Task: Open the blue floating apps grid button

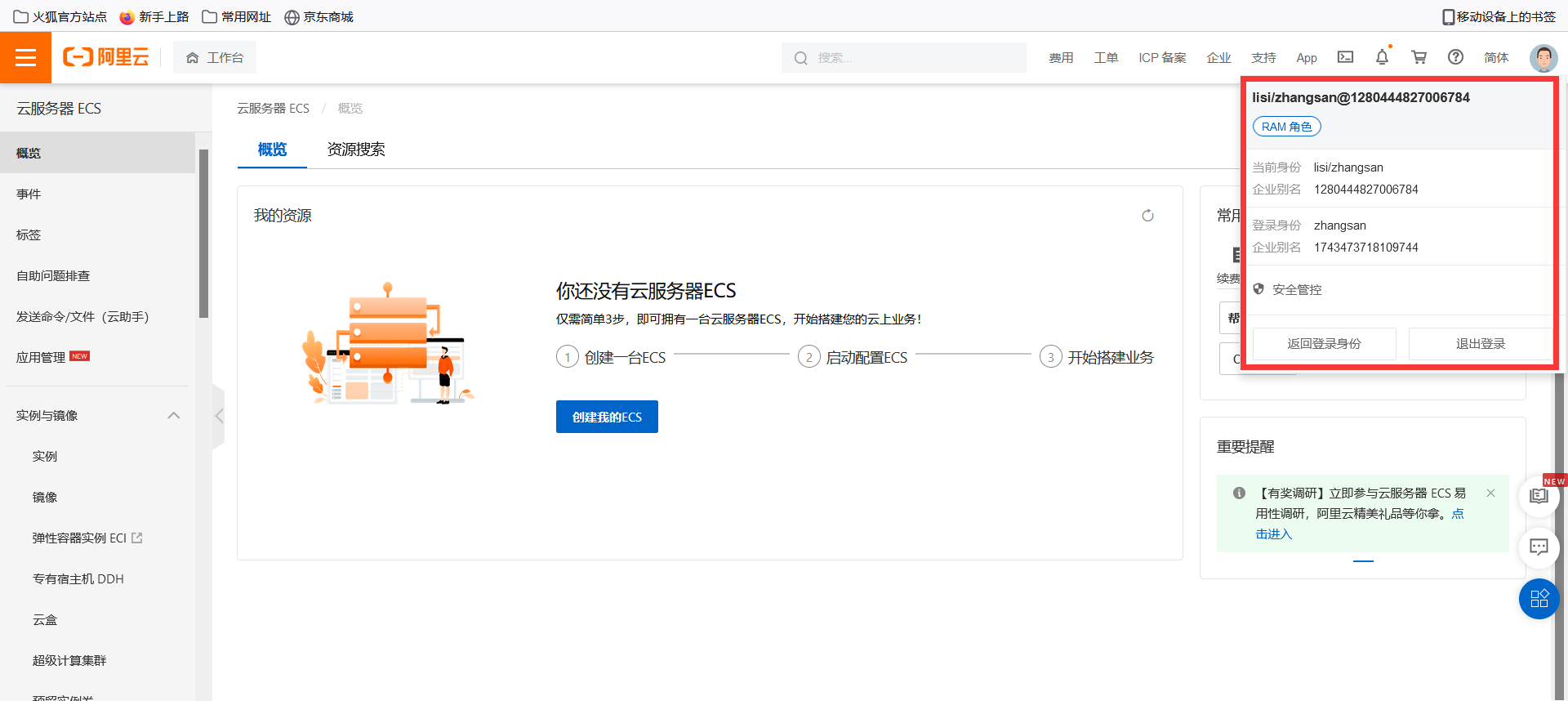Action: pos(1539,599)
